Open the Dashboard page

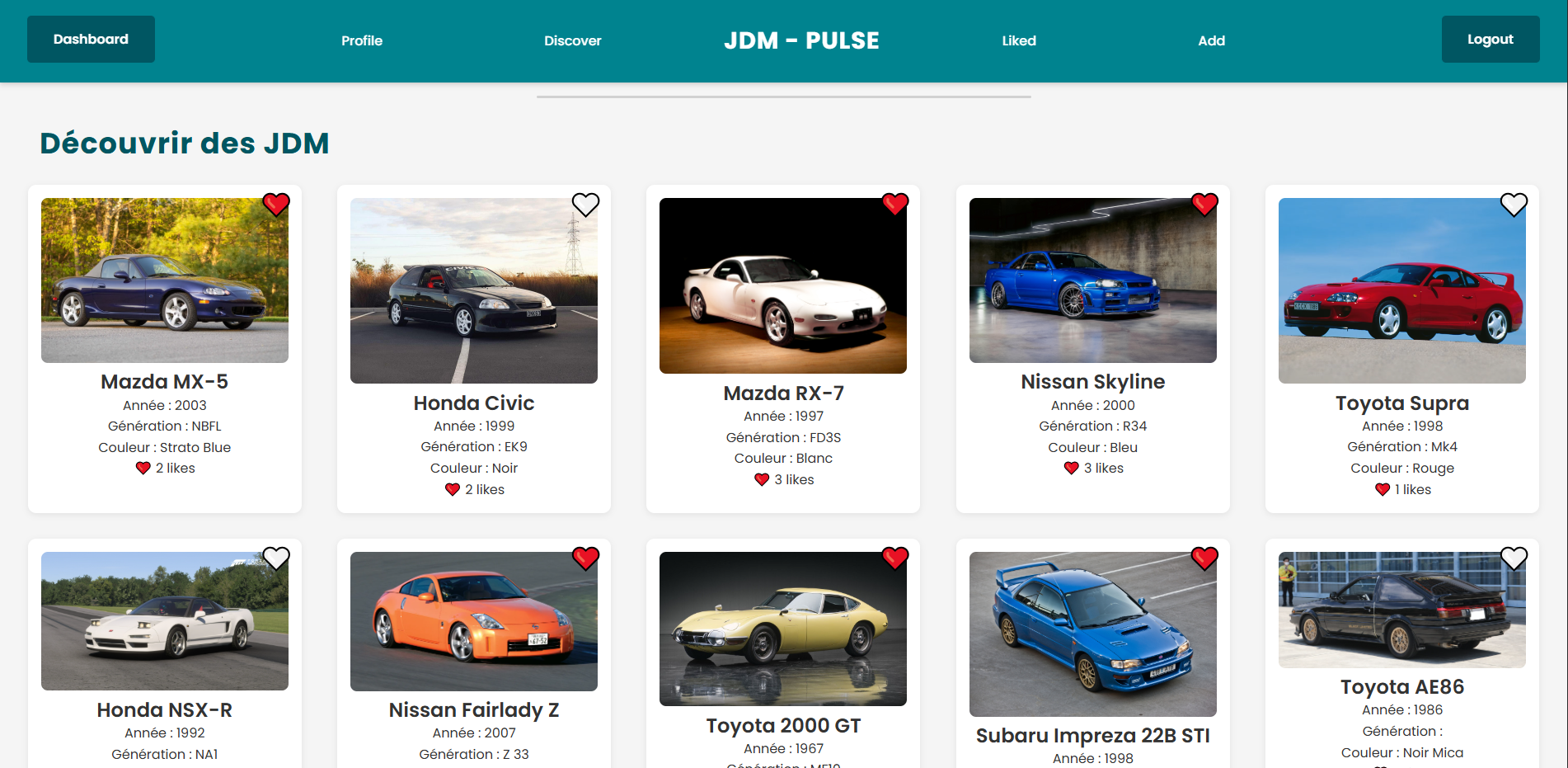[91, 39]
